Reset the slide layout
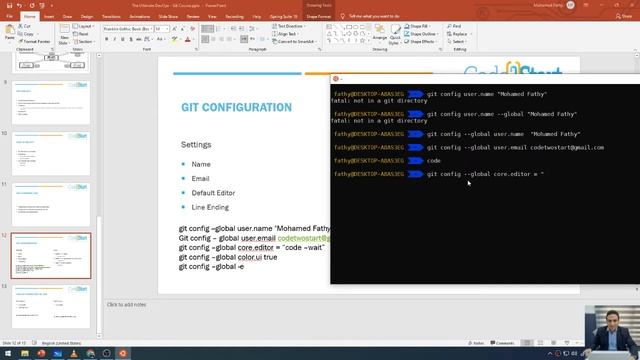The height and width of the screenshot is (360, 640). (81, 34)
